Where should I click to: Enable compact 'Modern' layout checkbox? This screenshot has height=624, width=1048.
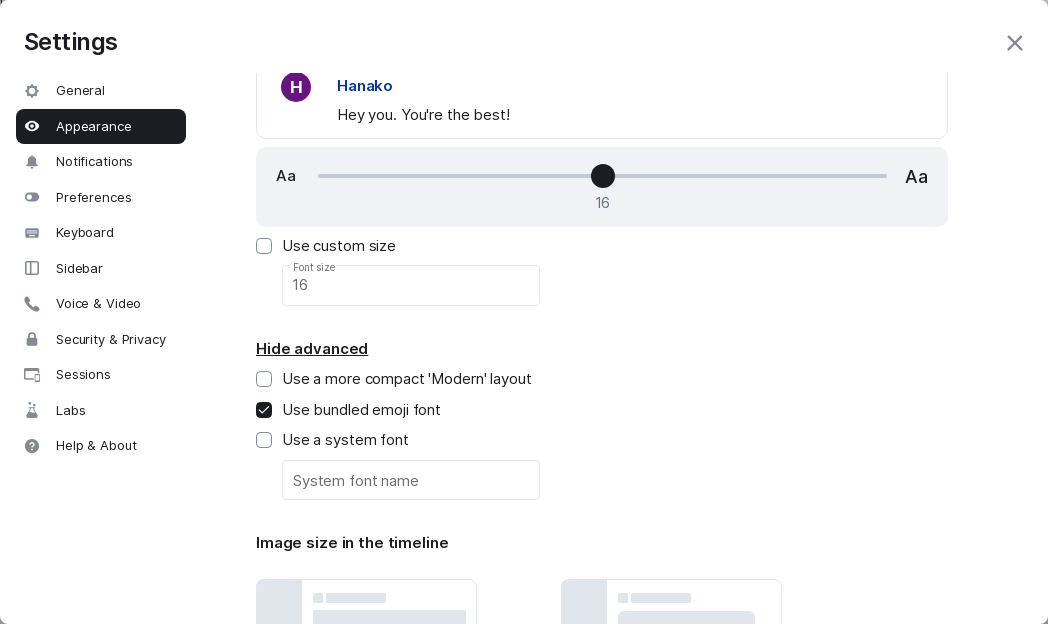pyautogui.click(x=264, y=379)
